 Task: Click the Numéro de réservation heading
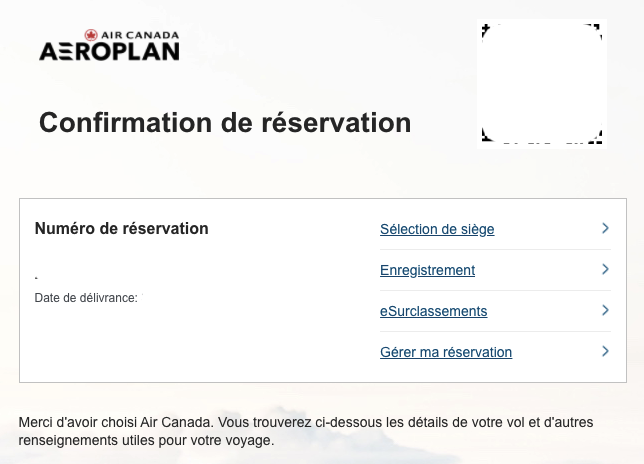click(x=121, y=228)
